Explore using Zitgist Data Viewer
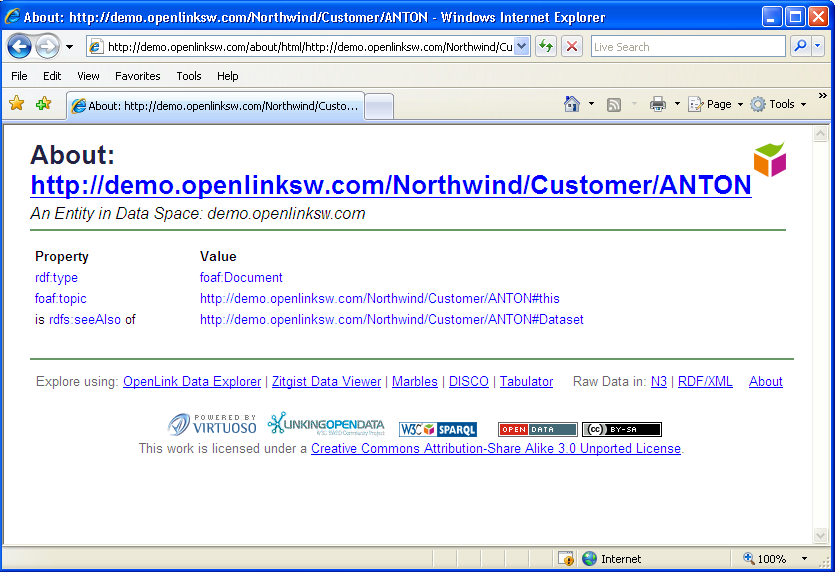Image resolution: width=835 pixels, height=572 pixels. [326, 381]
